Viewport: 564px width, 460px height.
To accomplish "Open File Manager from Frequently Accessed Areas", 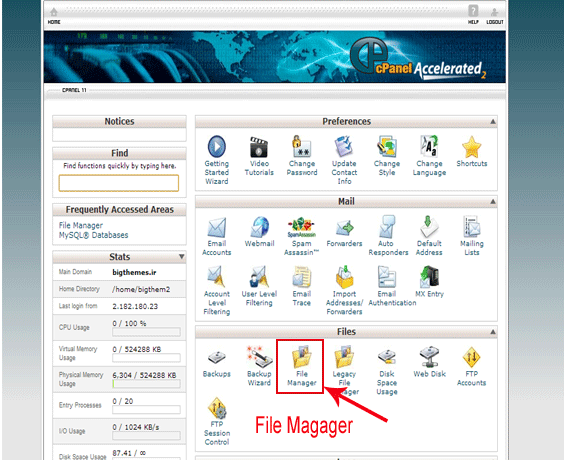I will [x=81, y=226].
